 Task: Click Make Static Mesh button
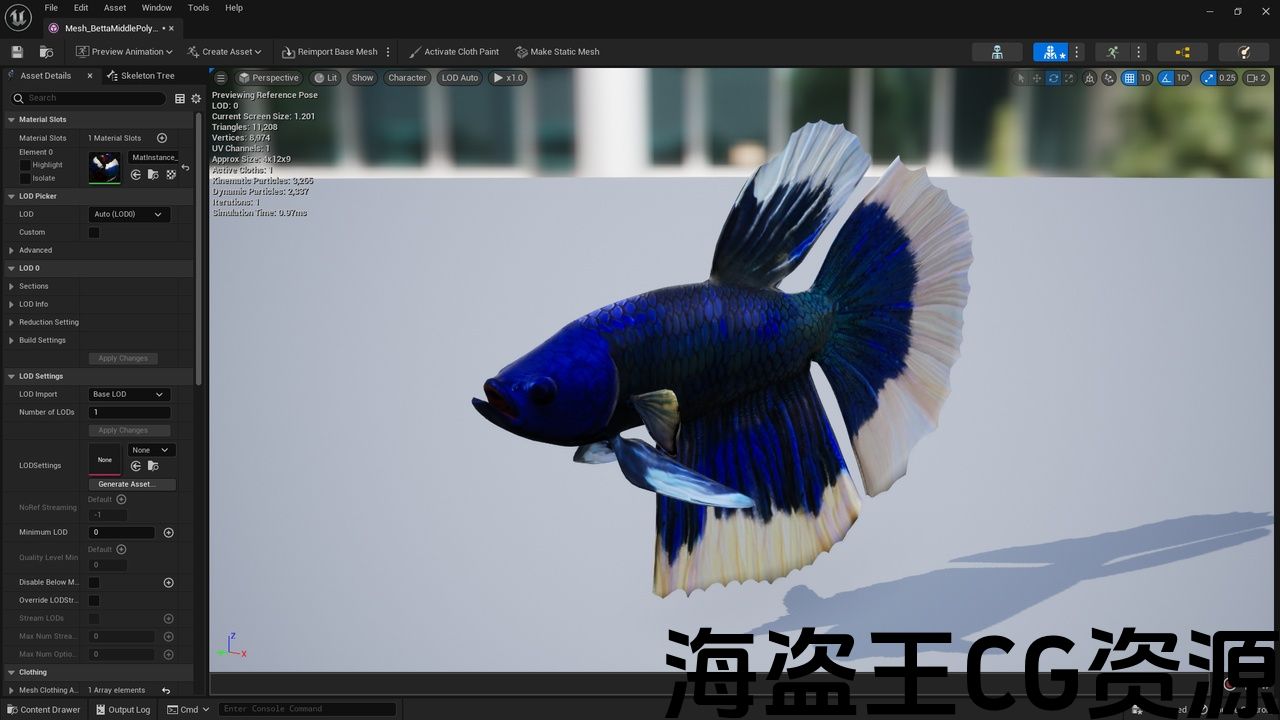pos(557,52)
